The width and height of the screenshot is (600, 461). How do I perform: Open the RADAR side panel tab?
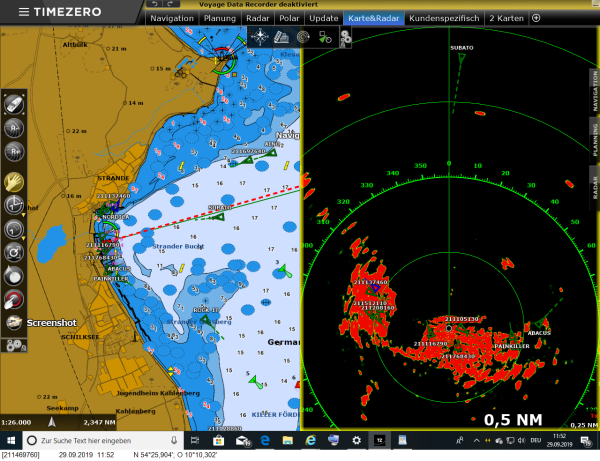[595, 187]
